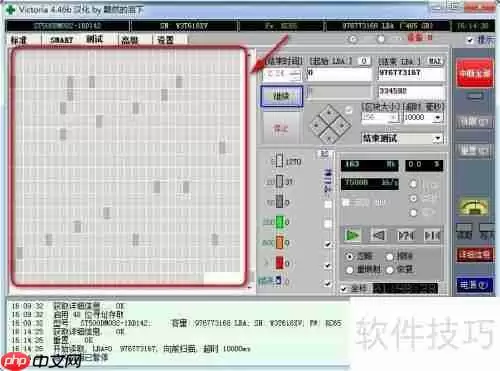Viewport: 500px width, 371px height.
Task: Click the scan map scrollbar down arrow
Action: tap(251, 287)
